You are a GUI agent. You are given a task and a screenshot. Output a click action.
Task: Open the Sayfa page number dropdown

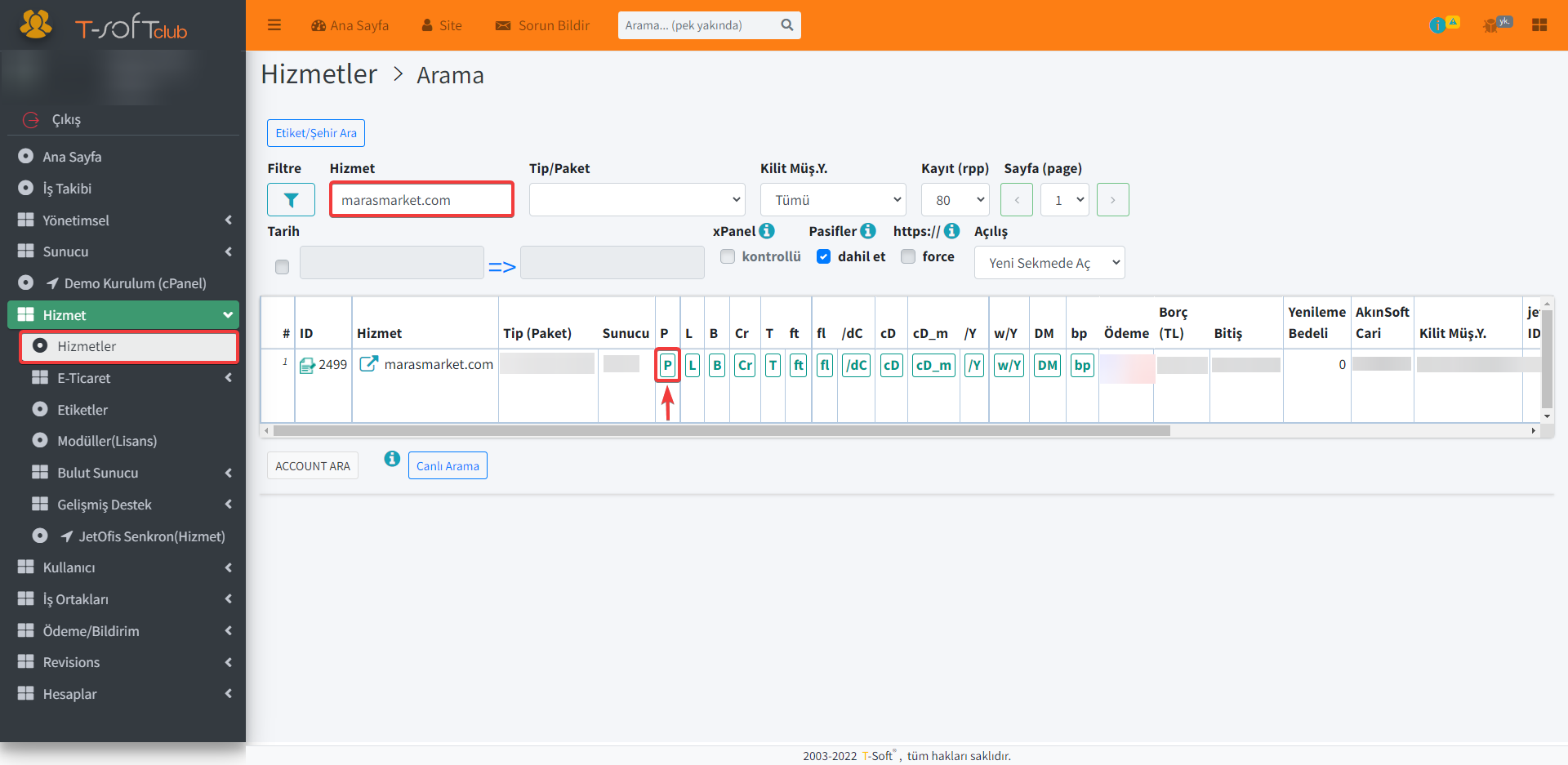(x=1065, y=200)
